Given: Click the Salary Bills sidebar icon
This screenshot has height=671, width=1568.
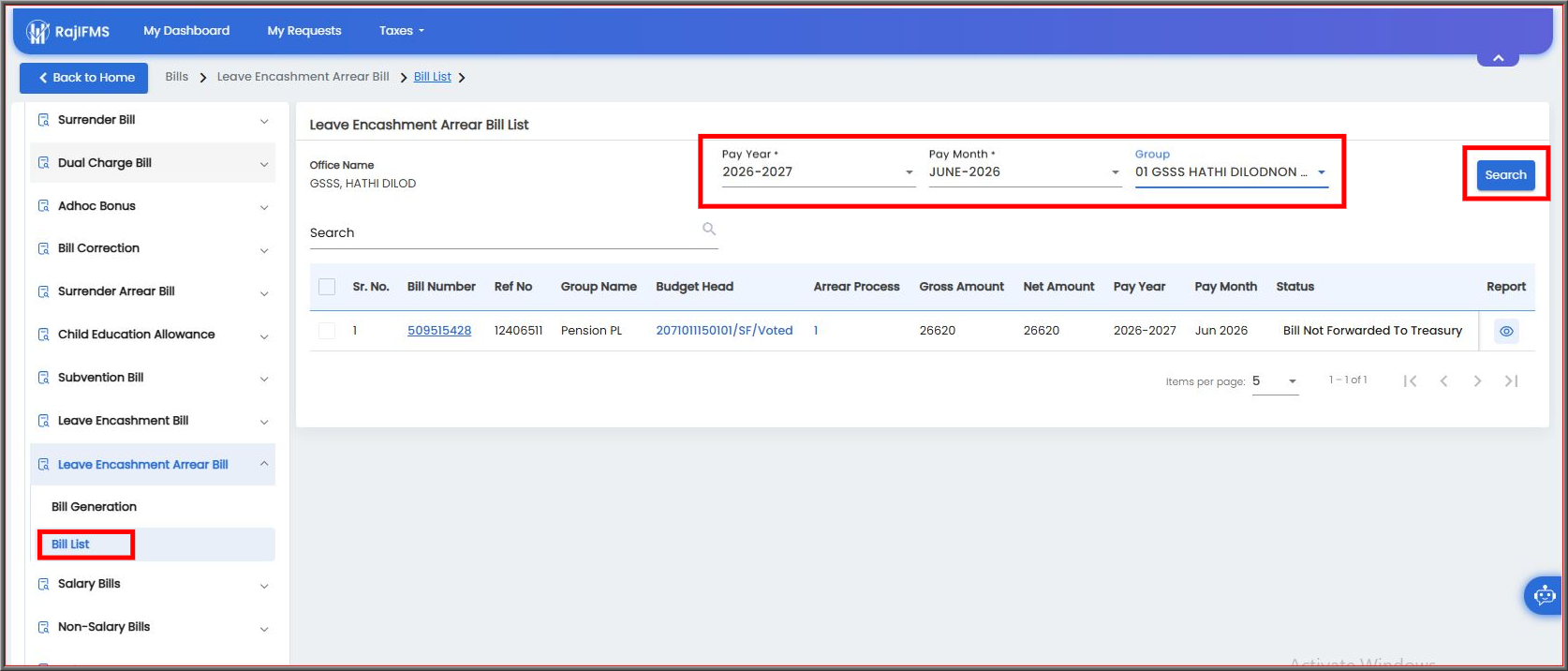Looking at the screenshot, I should click(x=43, y=584).
